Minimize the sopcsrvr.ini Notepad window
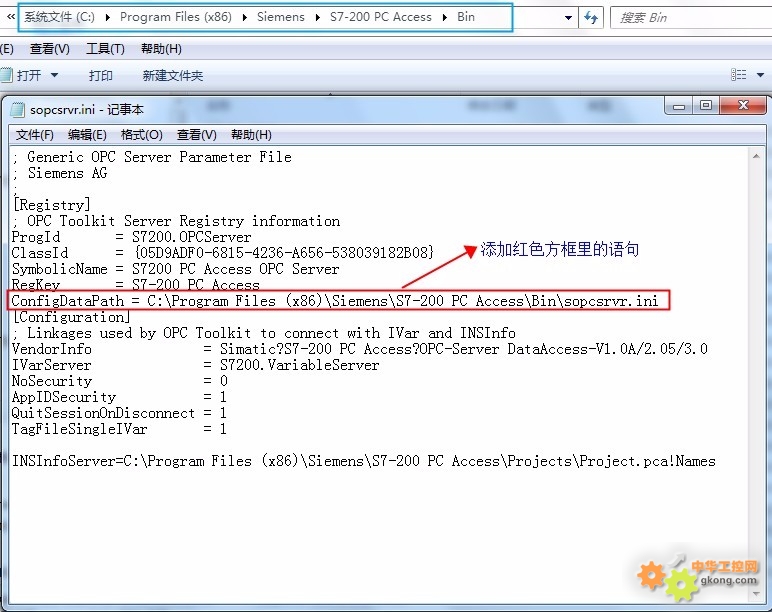The height and width of the screenshot is (612, 772). click(x=678, y=106)
